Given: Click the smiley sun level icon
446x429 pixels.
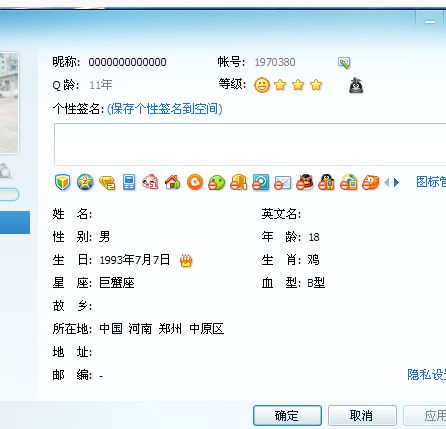Looking at the screenshot, I should click(x=262, y=85).
